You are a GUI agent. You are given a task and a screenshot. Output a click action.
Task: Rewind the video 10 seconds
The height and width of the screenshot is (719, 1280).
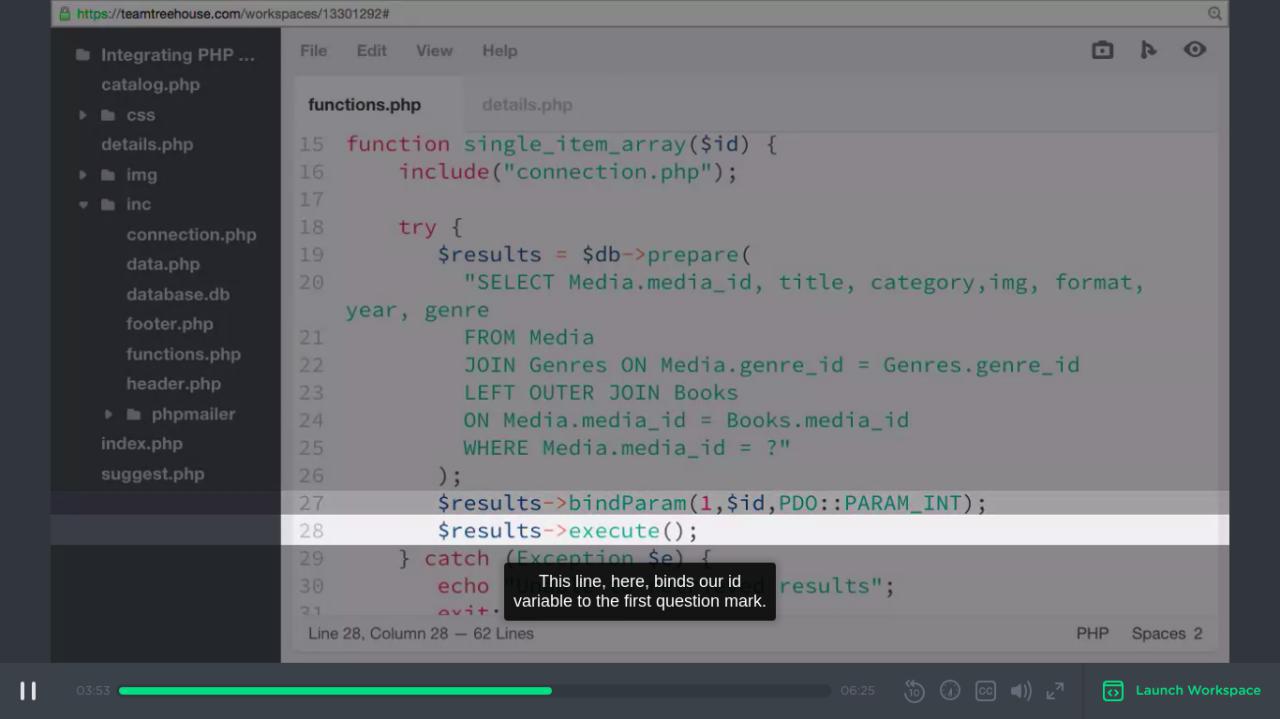[914, 691]
